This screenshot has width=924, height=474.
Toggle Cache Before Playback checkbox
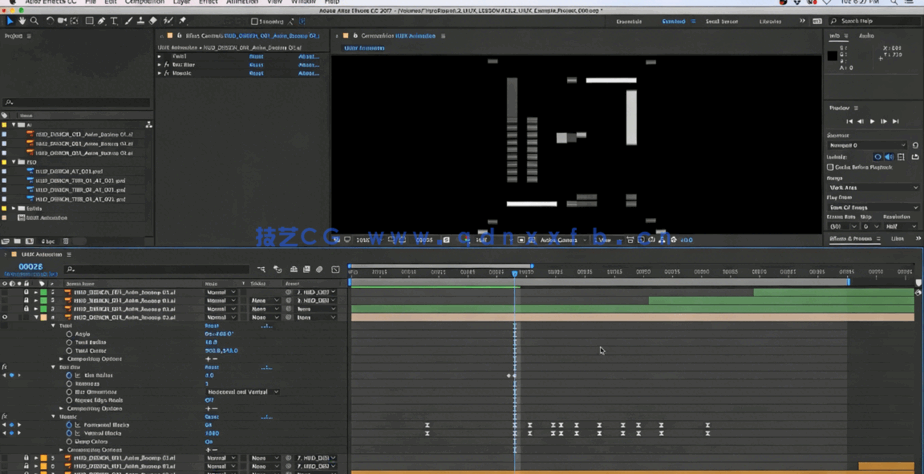pyautogui.click(x=831, y=167)
